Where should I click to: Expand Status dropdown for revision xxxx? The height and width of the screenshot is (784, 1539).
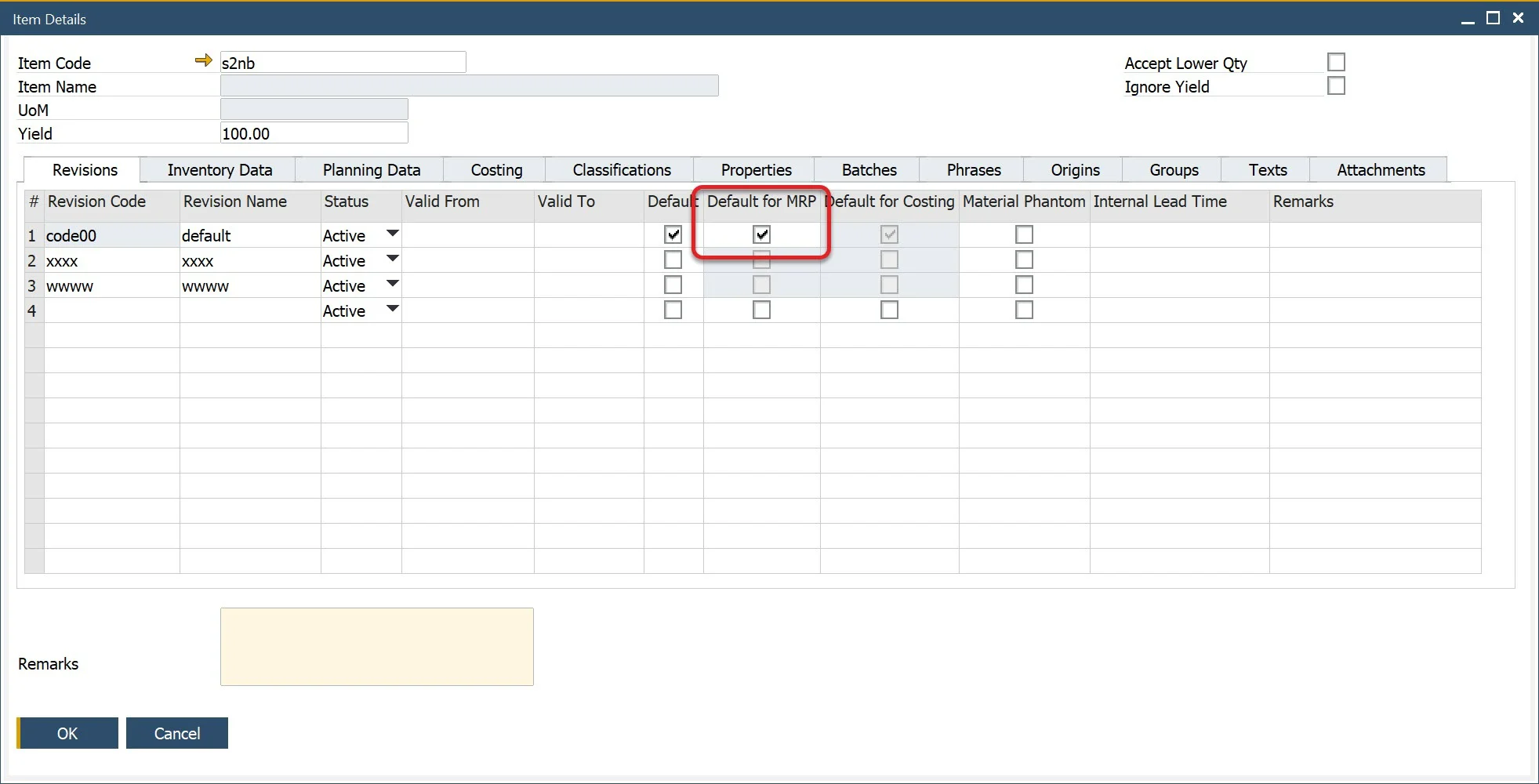(393, 260)
